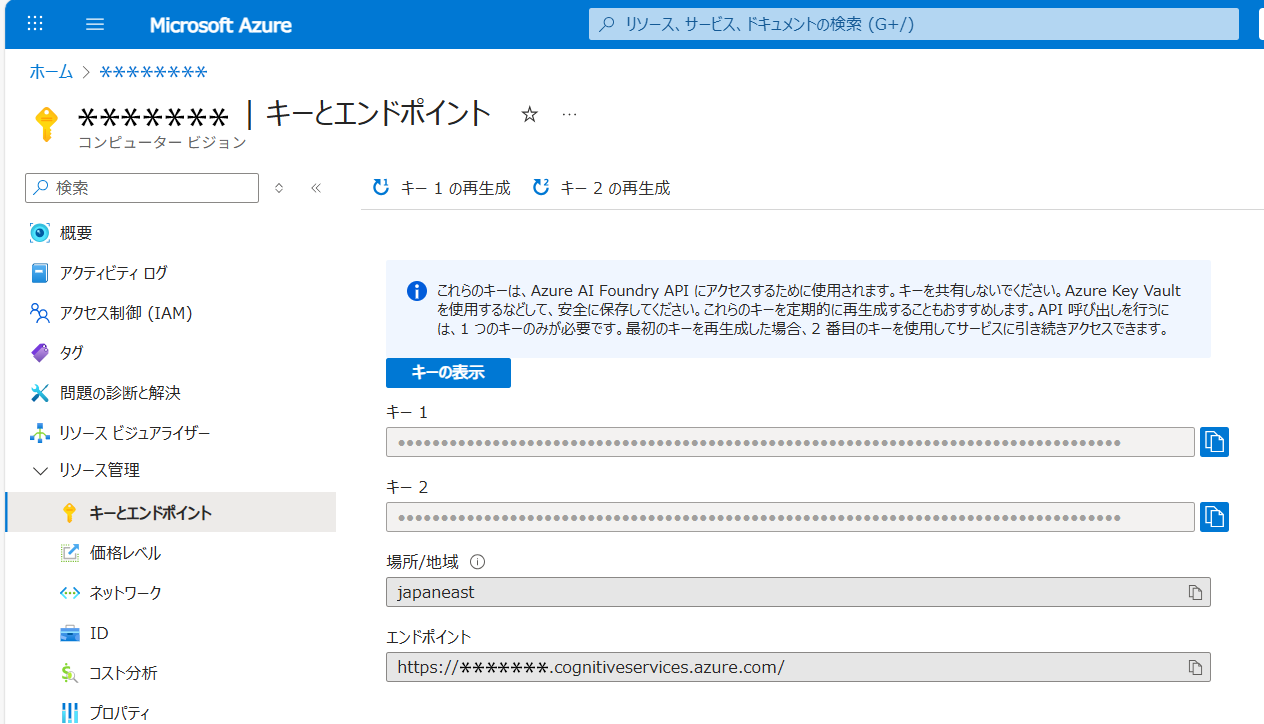The width and height of the screenshot is (1264, 724).
Task: Click the app launcher grid icon
Action: pos(35,24)
